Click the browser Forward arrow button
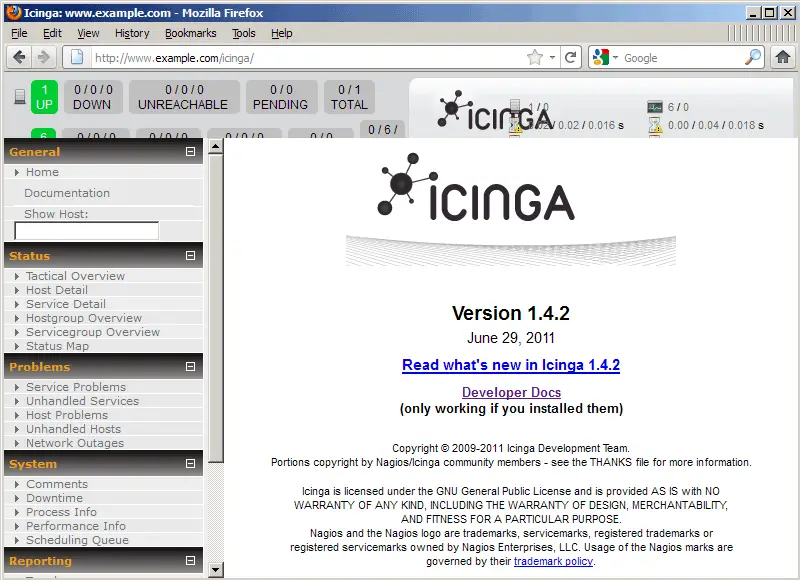 coord(44,57)
